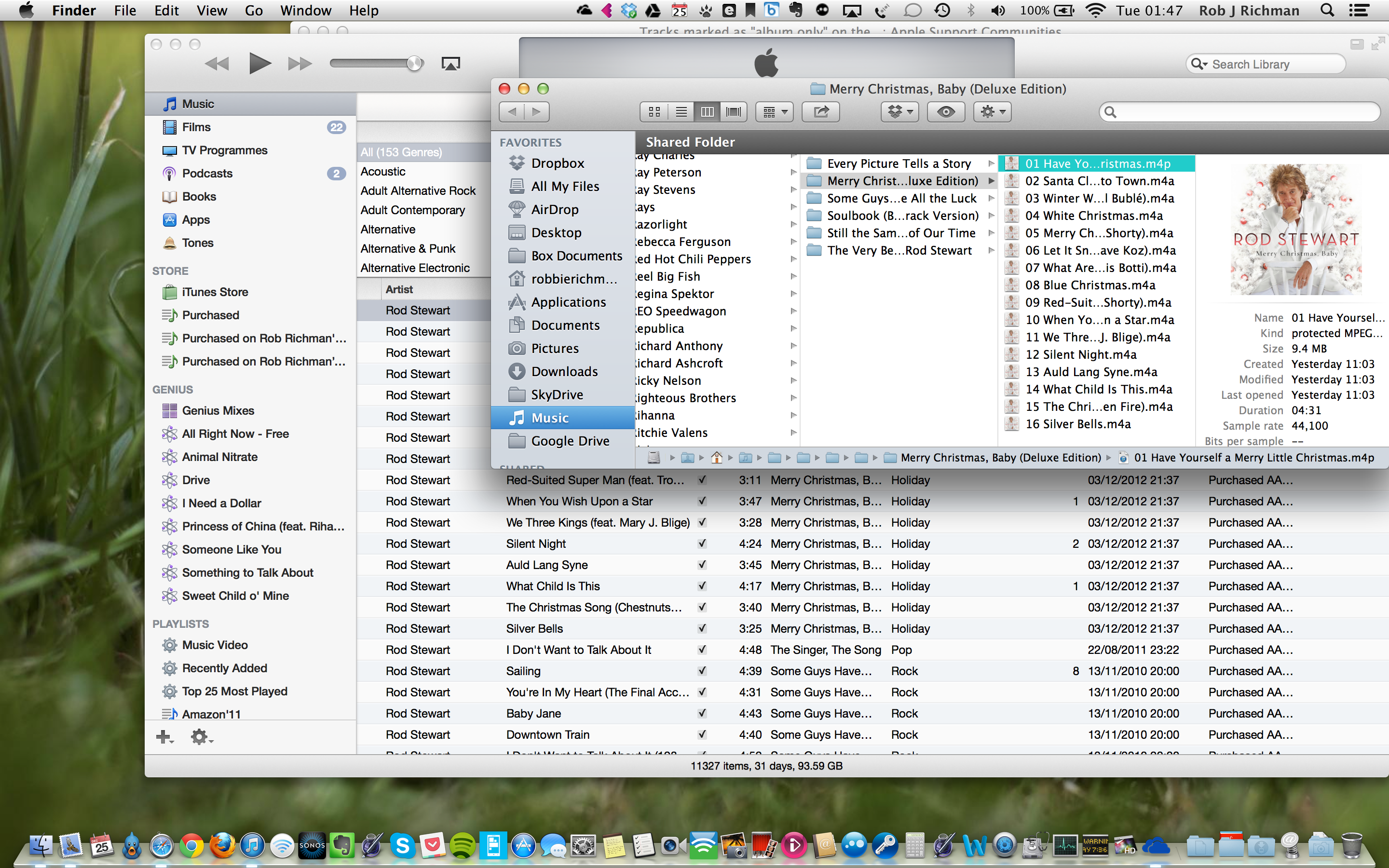Toggle the Silver Bells track checkbox
This screenshot has height=868, width=1389.
702,628
